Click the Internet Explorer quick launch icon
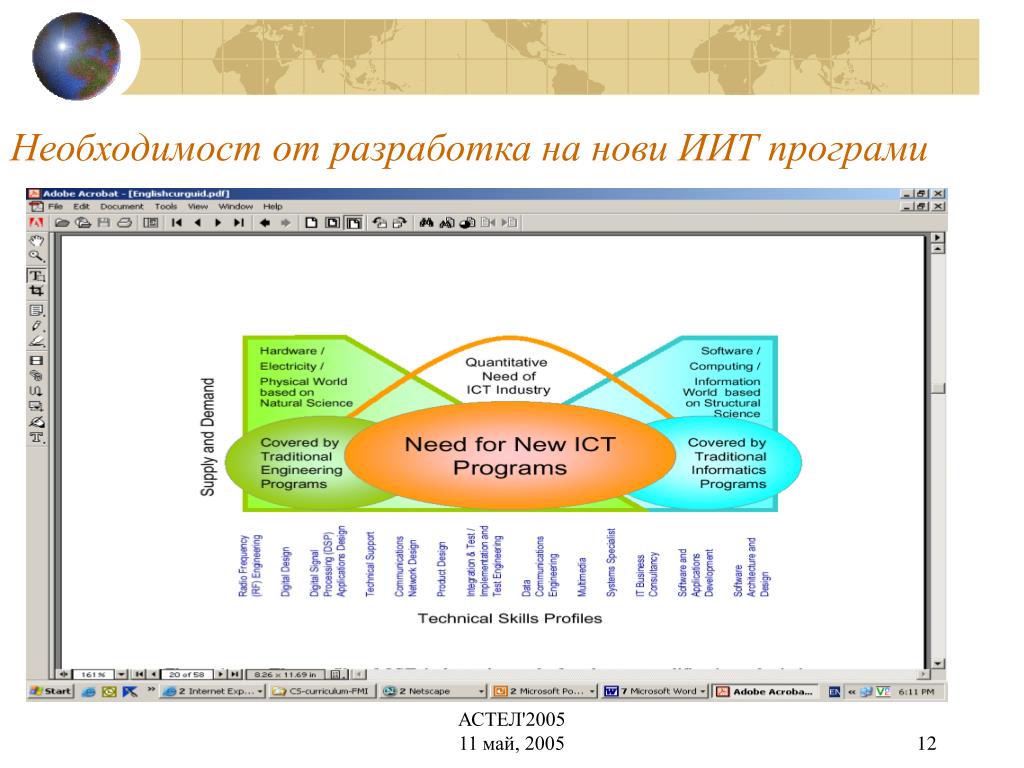This screenshot has width=1024, height=768. pyautogui.click(x=89, y=692)
